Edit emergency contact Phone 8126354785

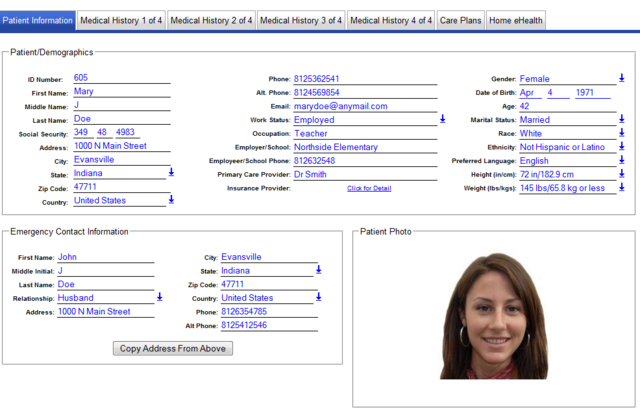pos(269,312)
